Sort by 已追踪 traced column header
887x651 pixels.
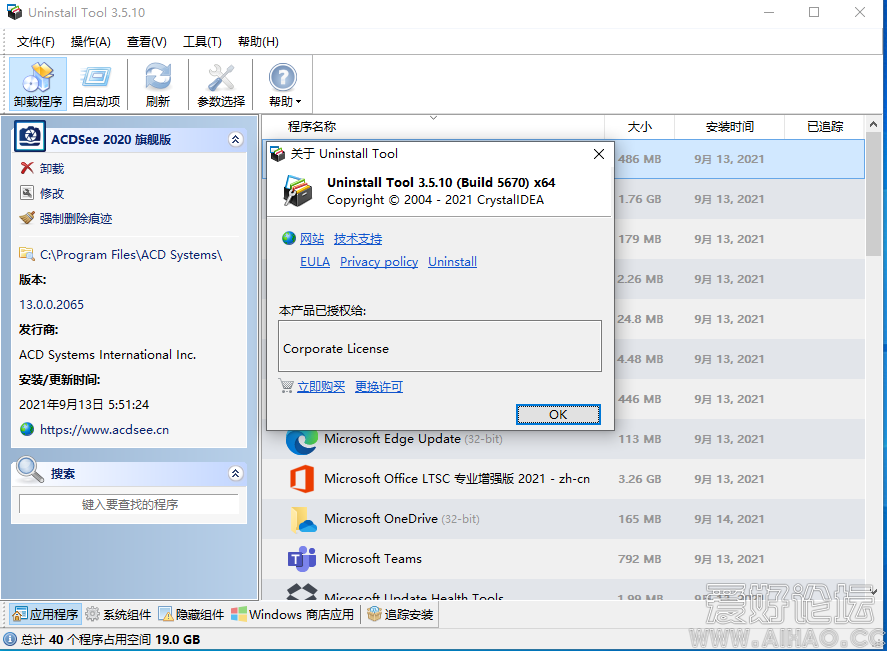coord(824,127)
